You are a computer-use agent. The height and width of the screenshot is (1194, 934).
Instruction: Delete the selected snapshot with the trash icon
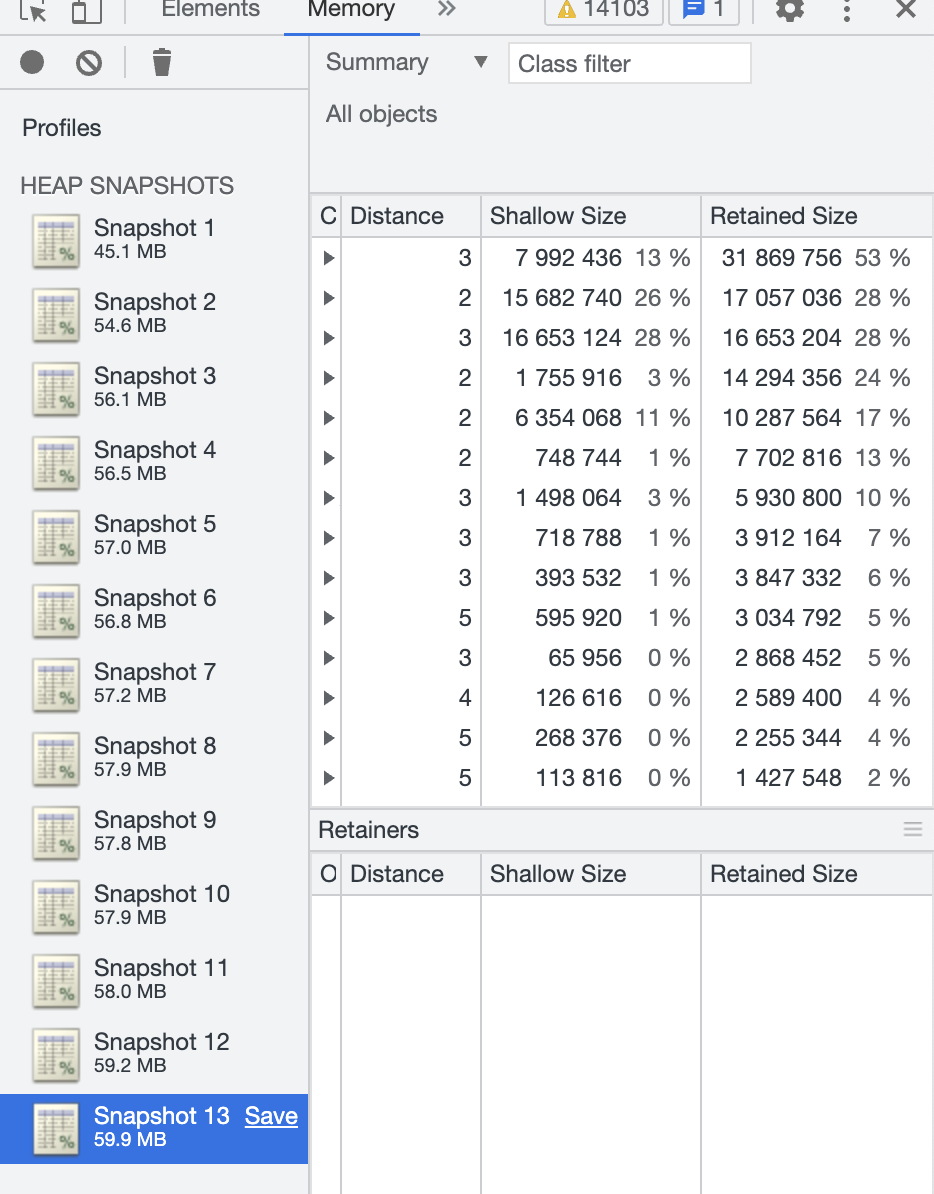pos(163,62)
